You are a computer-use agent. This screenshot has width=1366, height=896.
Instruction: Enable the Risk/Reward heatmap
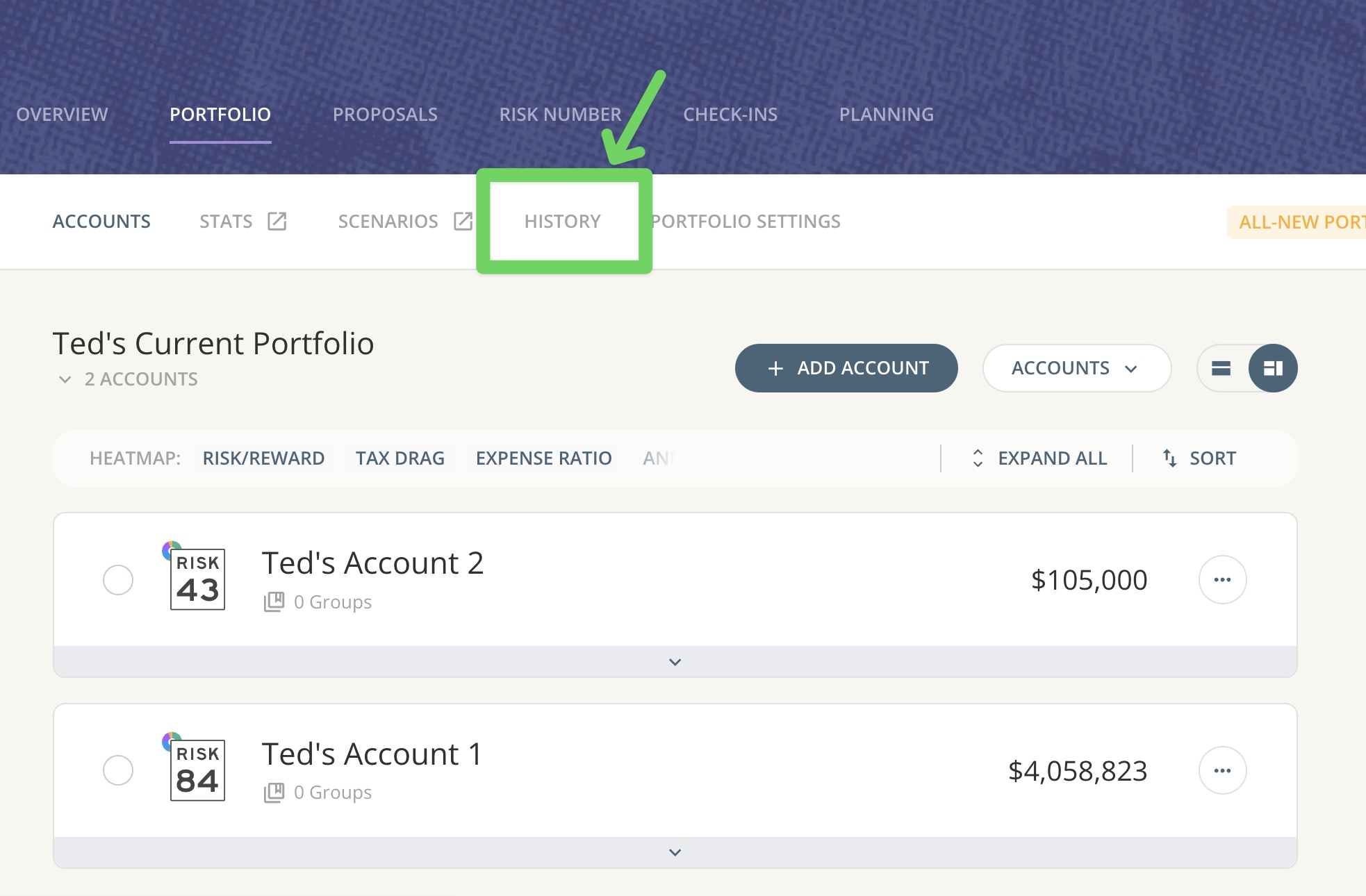pyautogui.click(x=264, y=458)
